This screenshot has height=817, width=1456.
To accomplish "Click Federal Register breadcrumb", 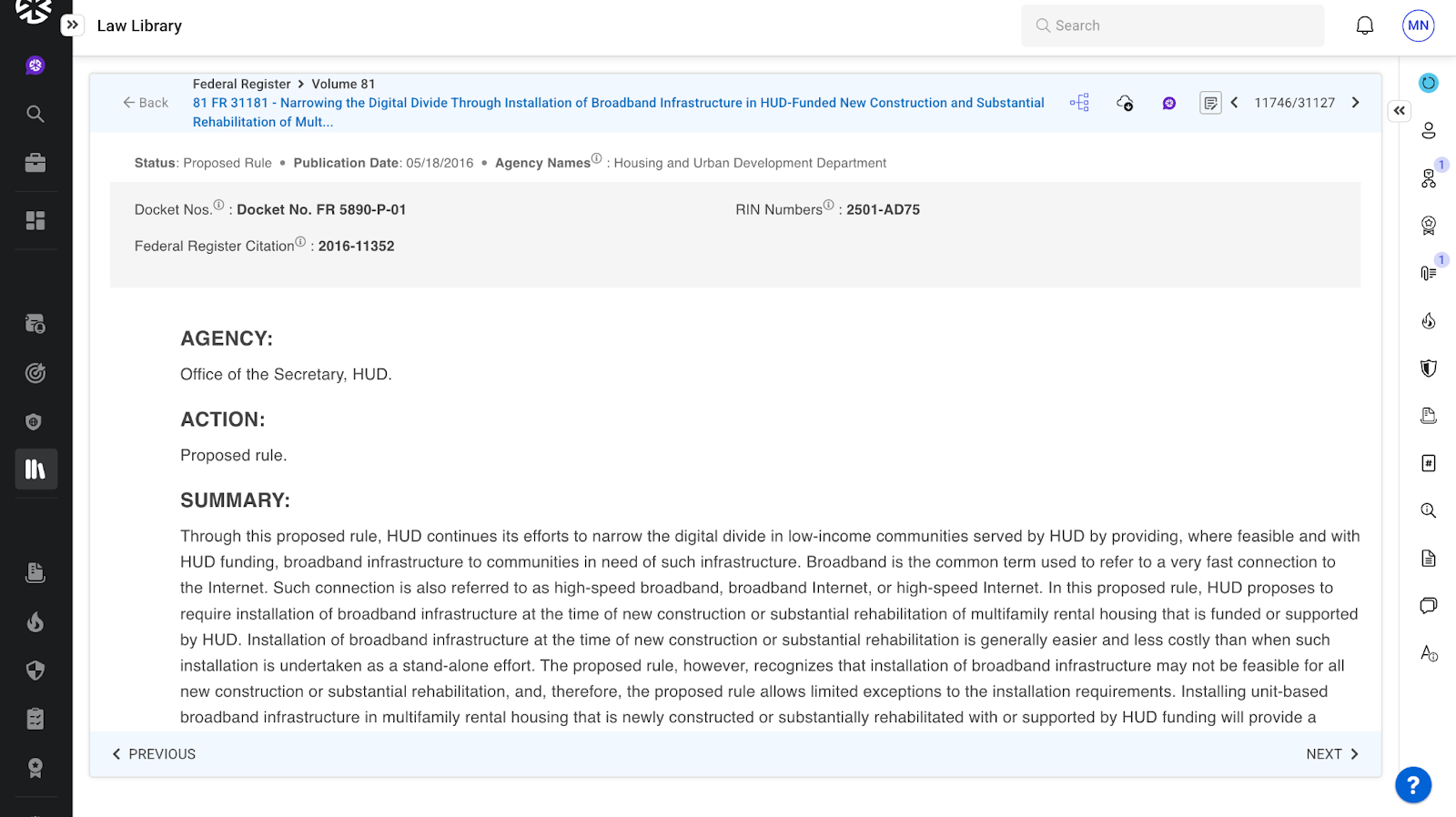I will [x=241, y=84].
